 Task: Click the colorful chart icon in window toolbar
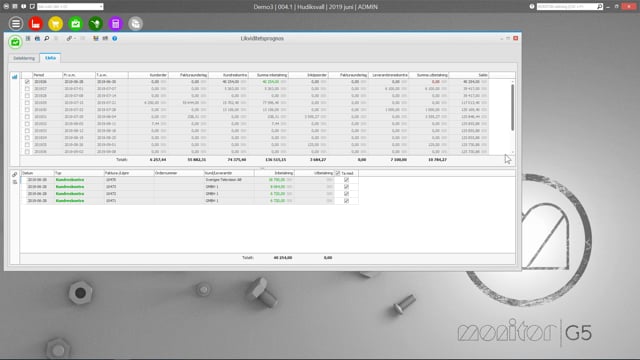point(96,38)
